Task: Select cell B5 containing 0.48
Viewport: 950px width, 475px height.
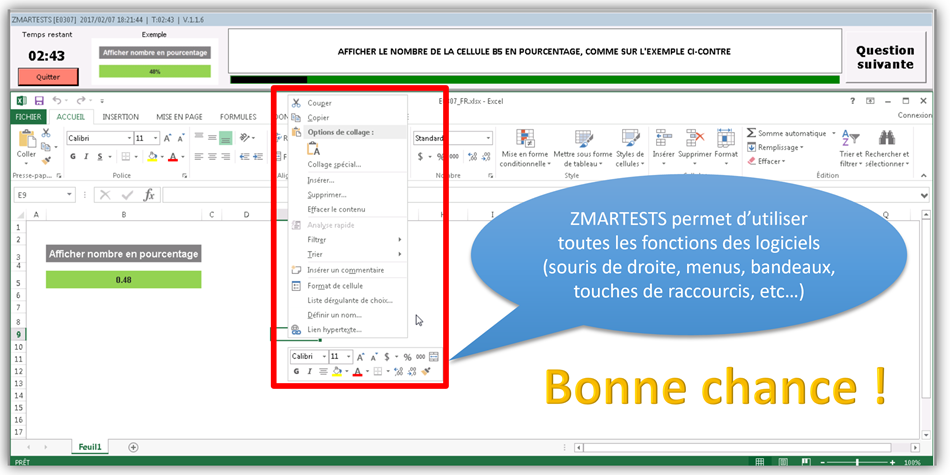Action: (x=124, y=280)
